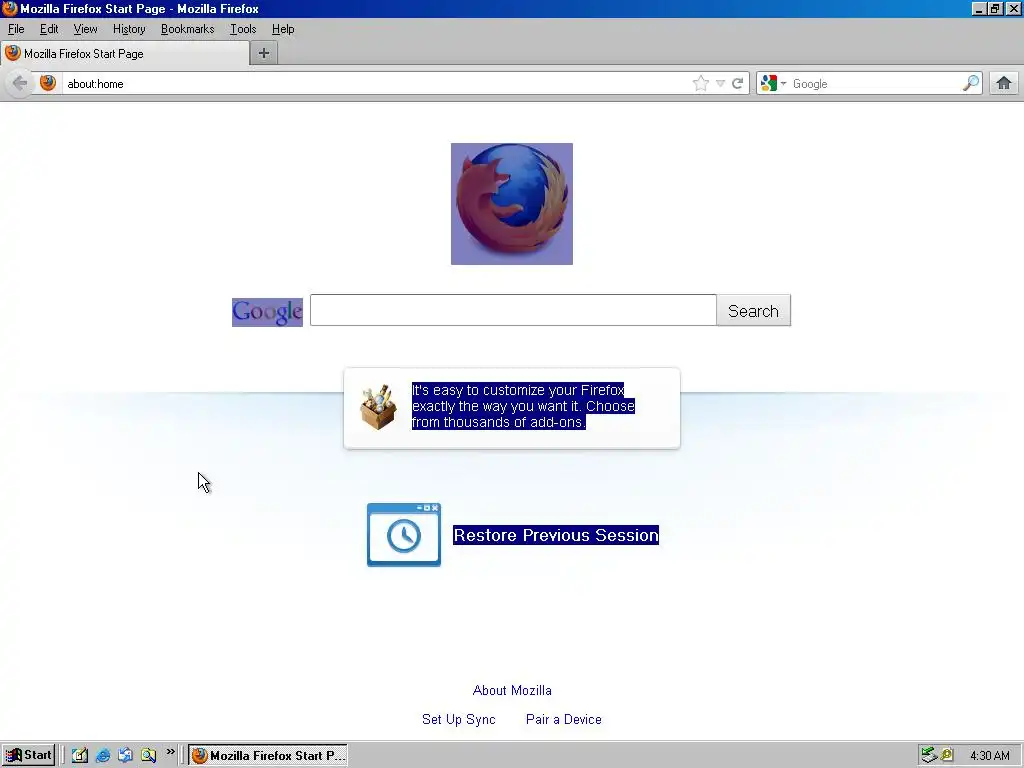Click the first quick launch notepad icon
1024x768 pixels.
point(80,755)
